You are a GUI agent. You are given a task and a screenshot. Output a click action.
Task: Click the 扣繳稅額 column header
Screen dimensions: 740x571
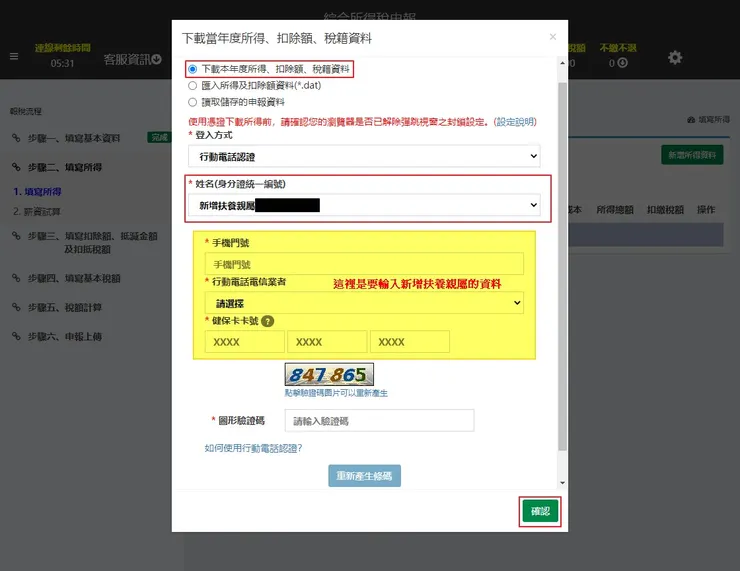tap(665, 210)
